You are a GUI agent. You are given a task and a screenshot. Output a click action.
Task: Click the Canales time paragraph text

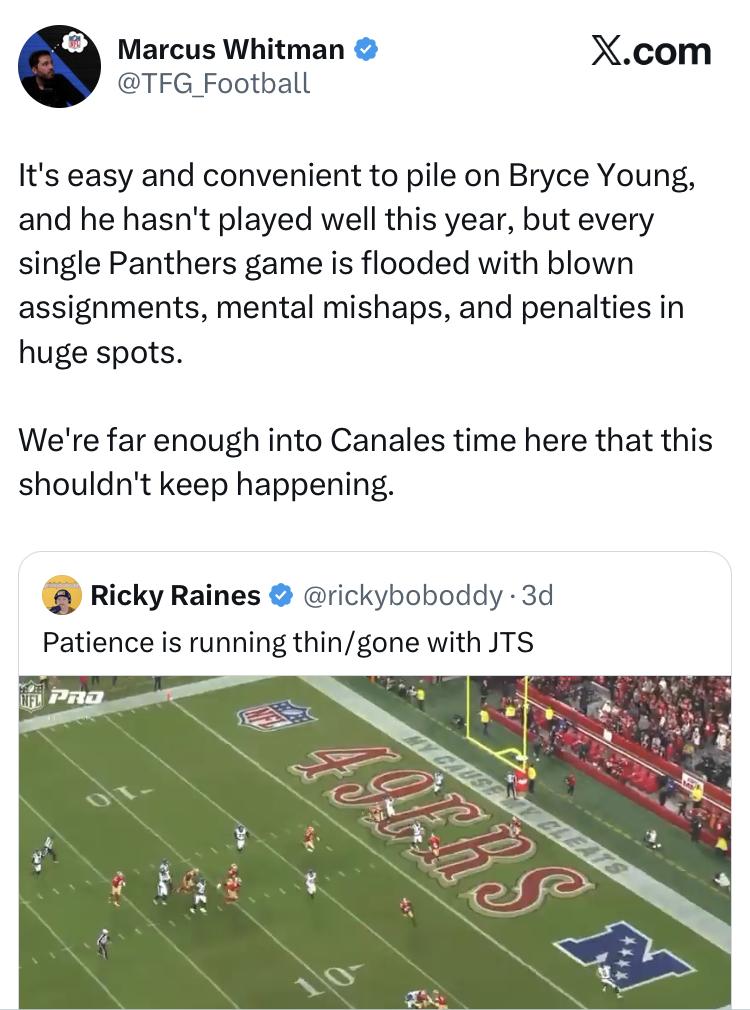click(365, 461)
